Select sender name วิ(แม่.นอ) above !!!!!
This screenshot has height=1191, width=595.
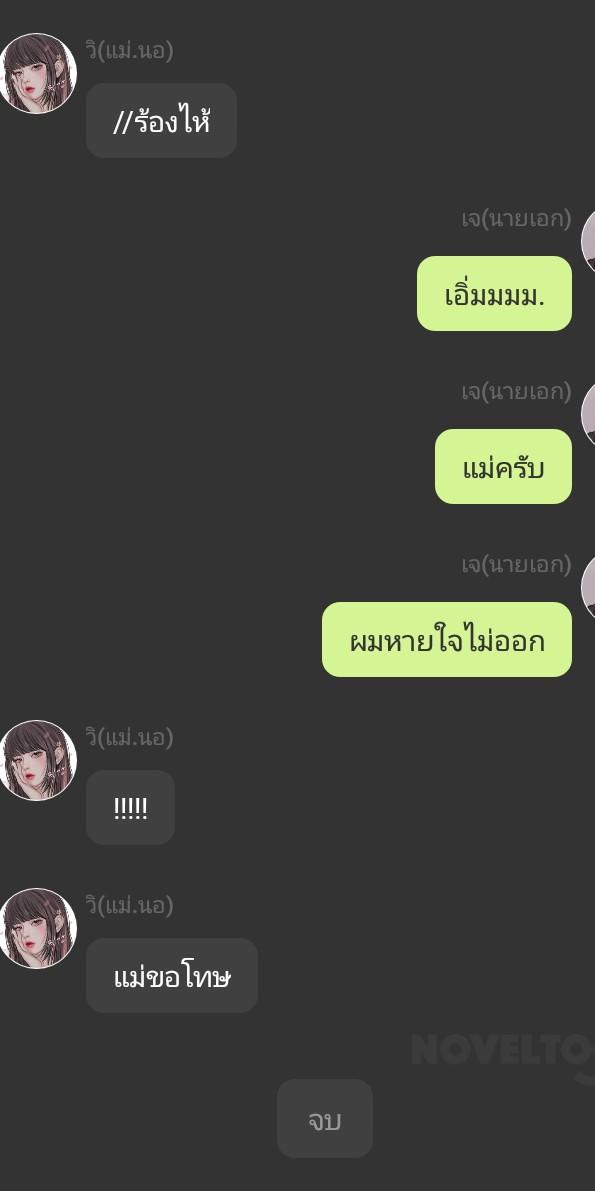tap(129, 738)
